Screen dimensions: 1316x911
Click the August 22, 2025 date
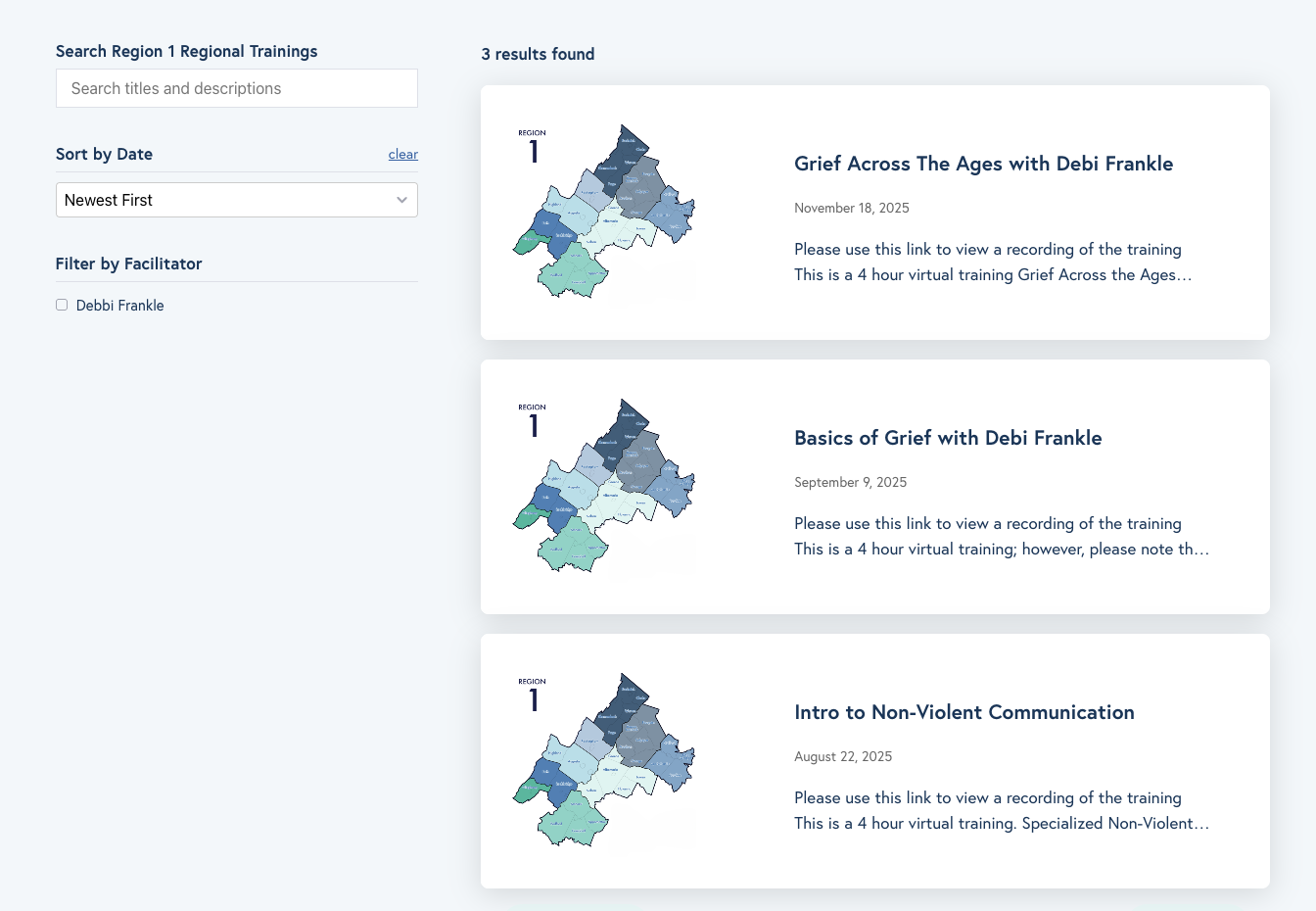843,756
